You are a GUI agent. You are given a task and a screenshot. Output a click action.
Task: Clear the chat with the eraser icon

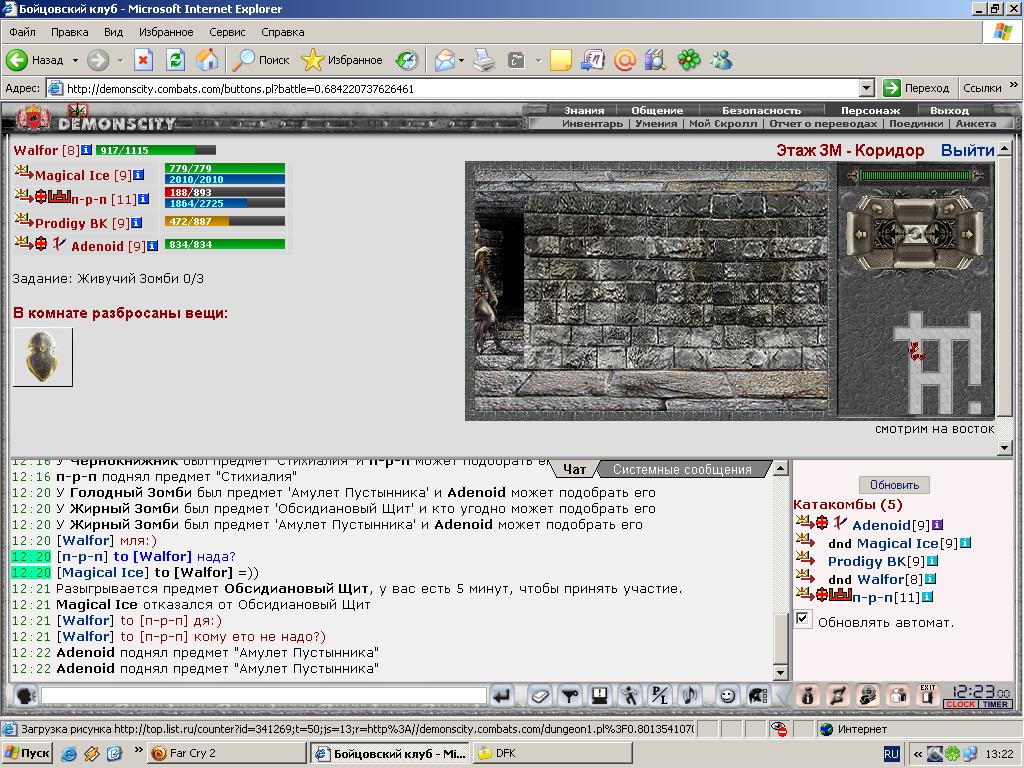point(539,696)
